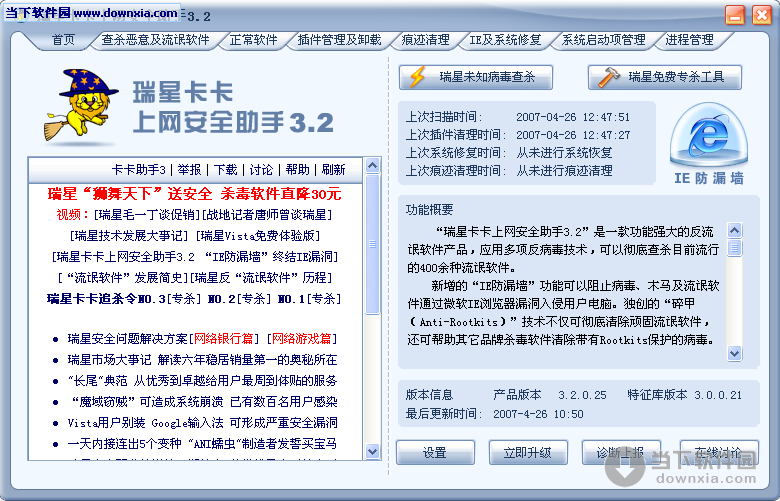This screenshot has width=780, height=501.
Task: Switch to 查杀恶意及流氓软件 tab
Action: coord(155,40)
